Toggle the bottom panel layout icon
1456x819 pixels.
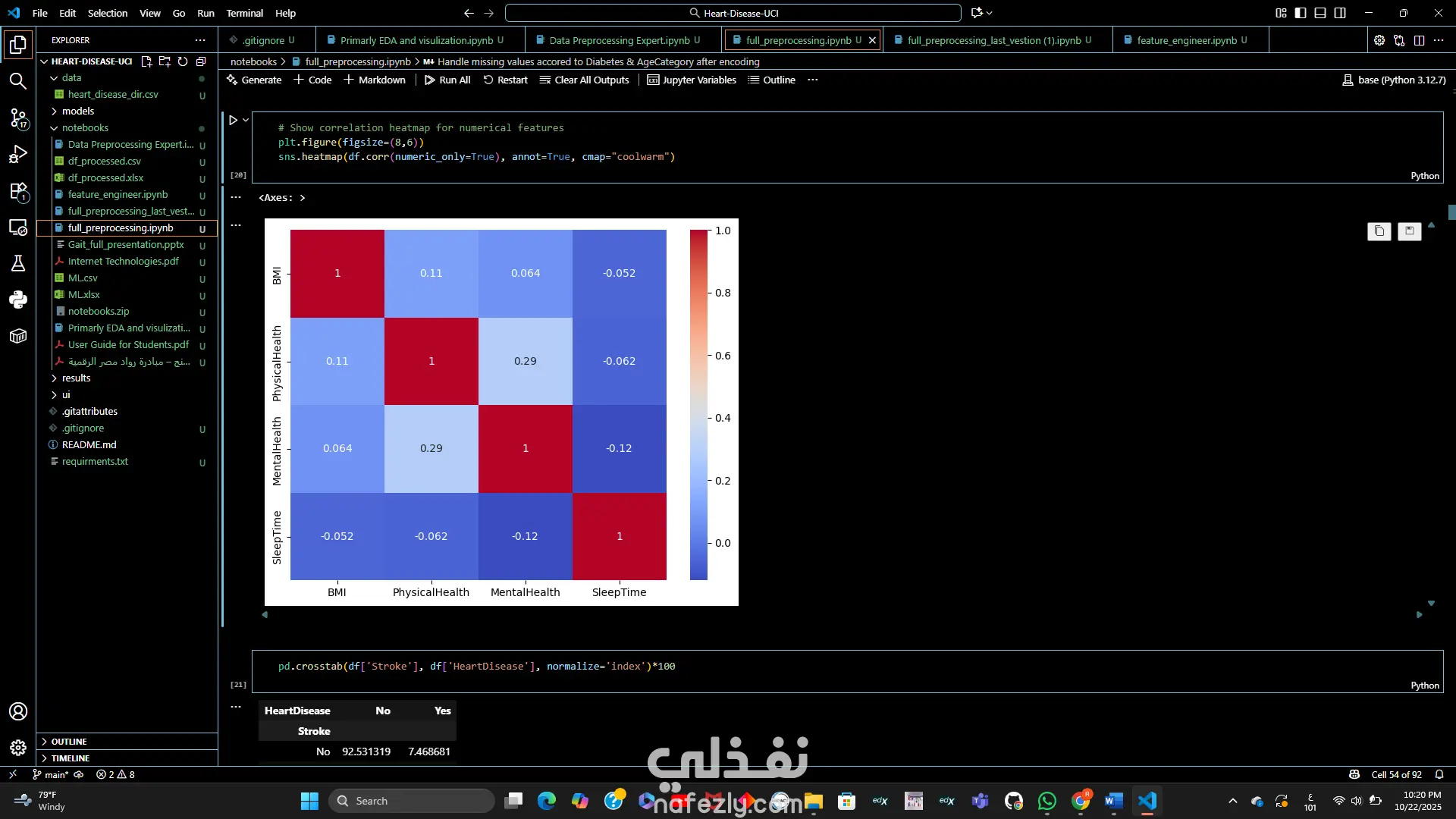[x=1320, y=13]
